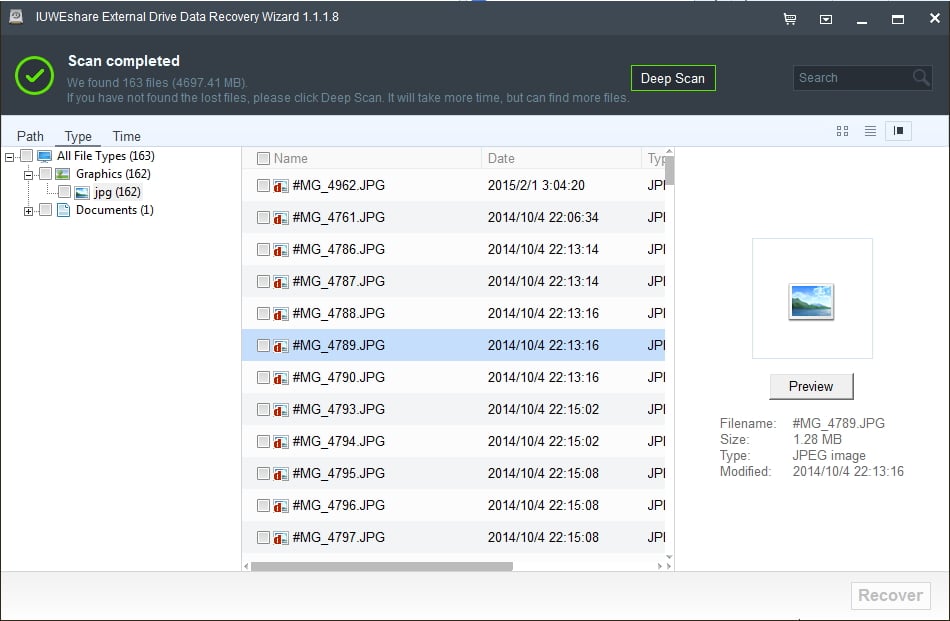The width and height of the screenshot is (950, 621).
Task: Open the title bar dropdown menu icon
Action: (826, 19)
